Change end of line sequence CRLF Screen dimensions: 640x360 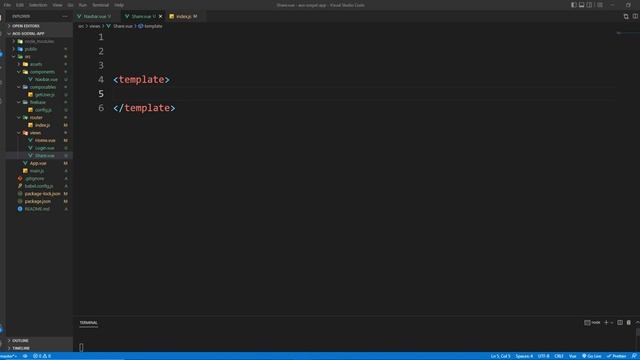pos(559,356)
